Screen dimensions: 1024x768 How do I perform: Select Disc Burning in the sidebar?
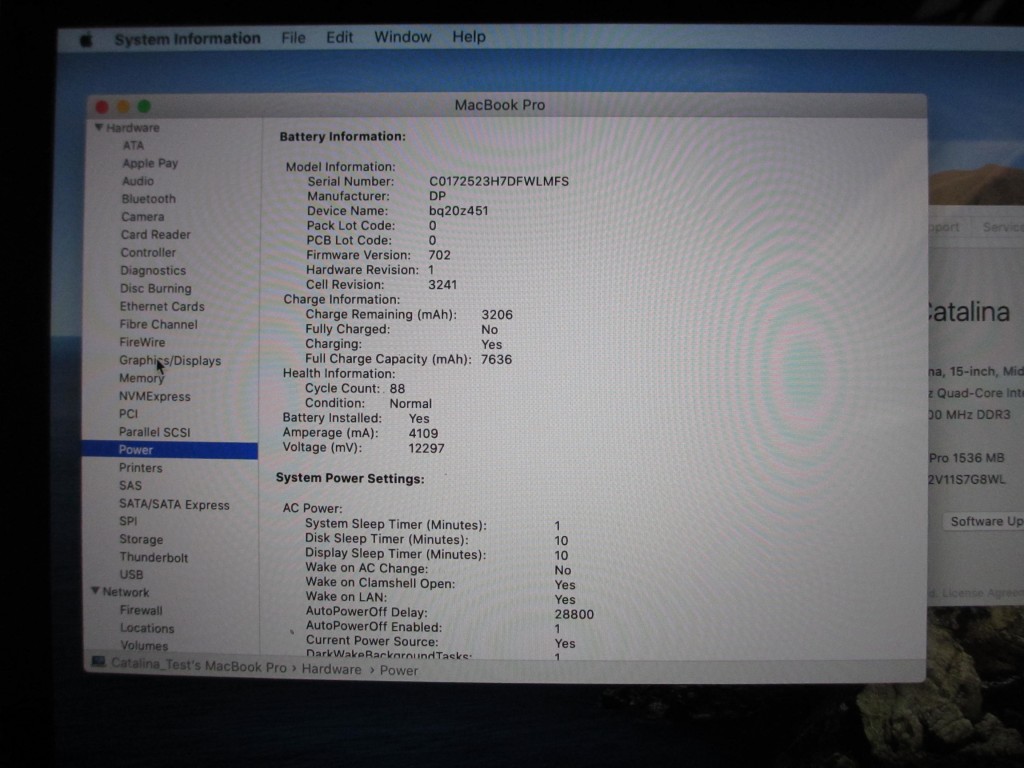point(155,288)
